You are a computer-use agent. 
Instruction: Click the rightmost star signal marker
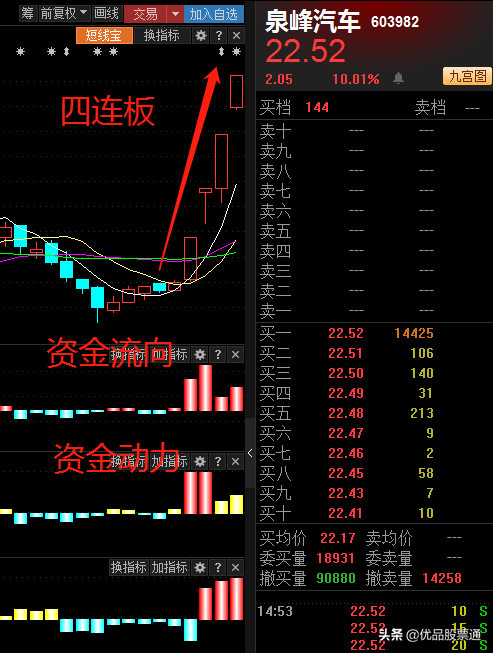click(x=237, y=52)
